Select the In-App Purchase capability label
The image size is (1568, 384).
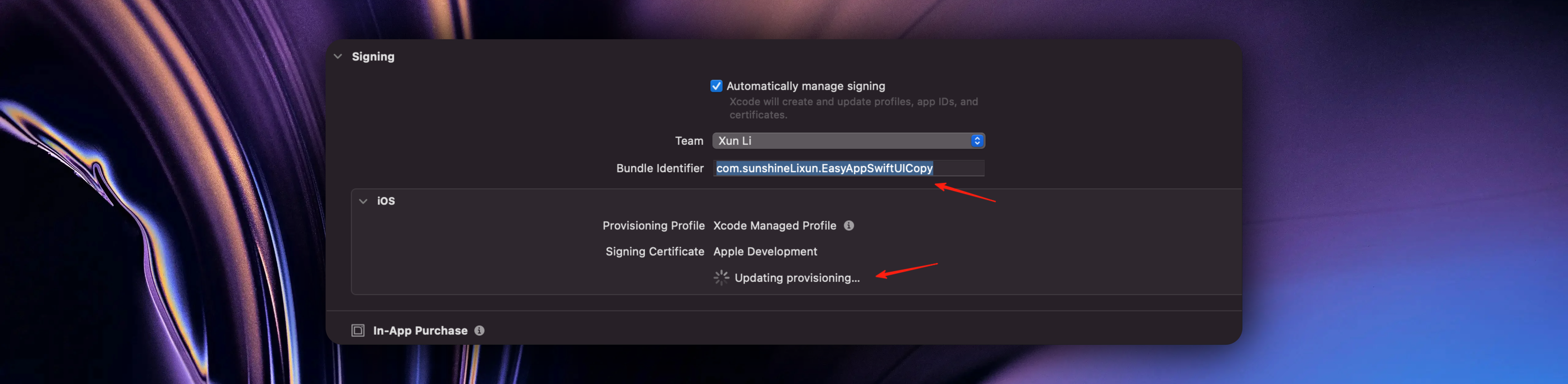coord(420,330)
